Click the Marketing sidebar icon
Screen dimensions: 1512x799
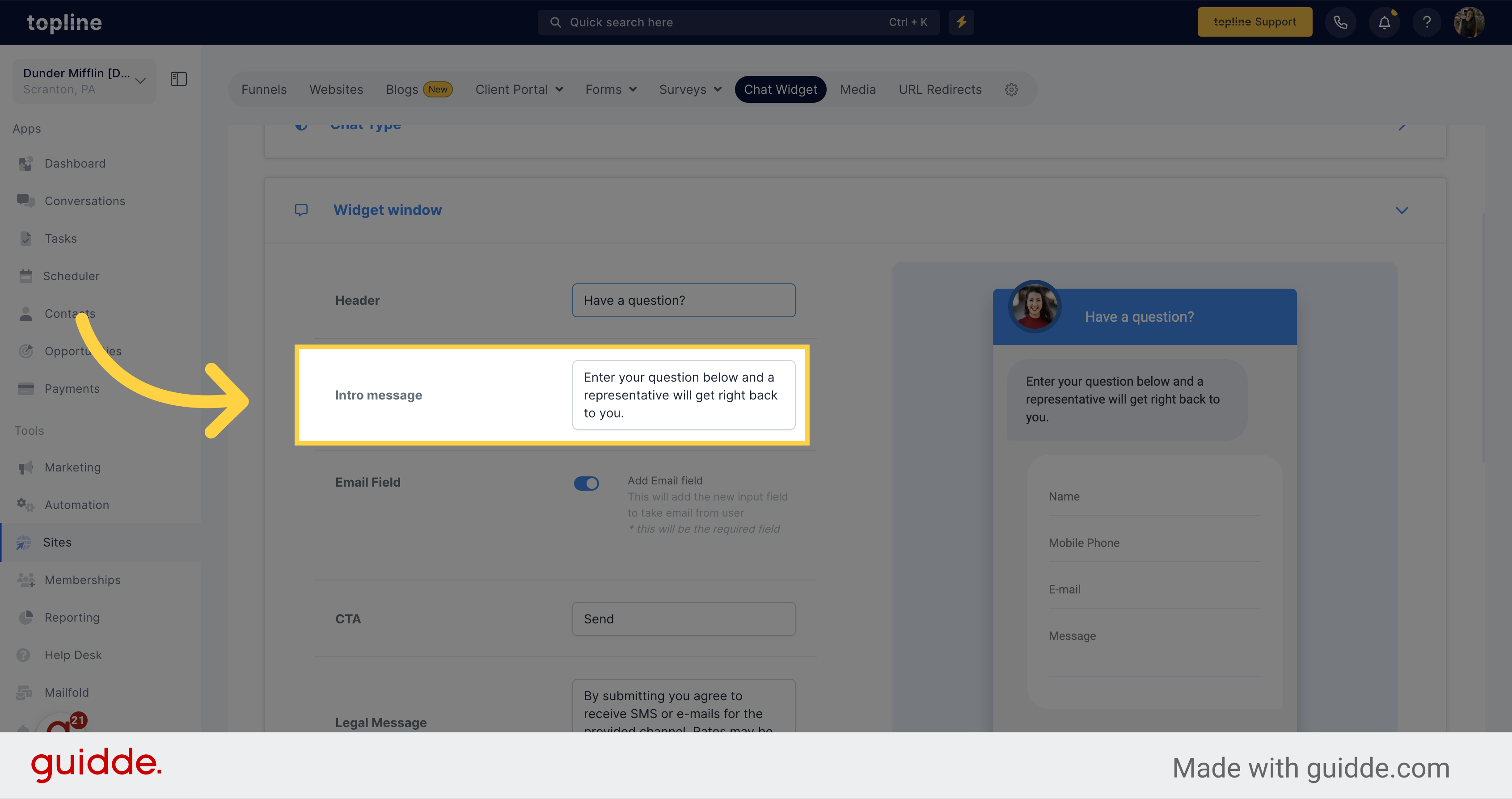pos(26,467)
